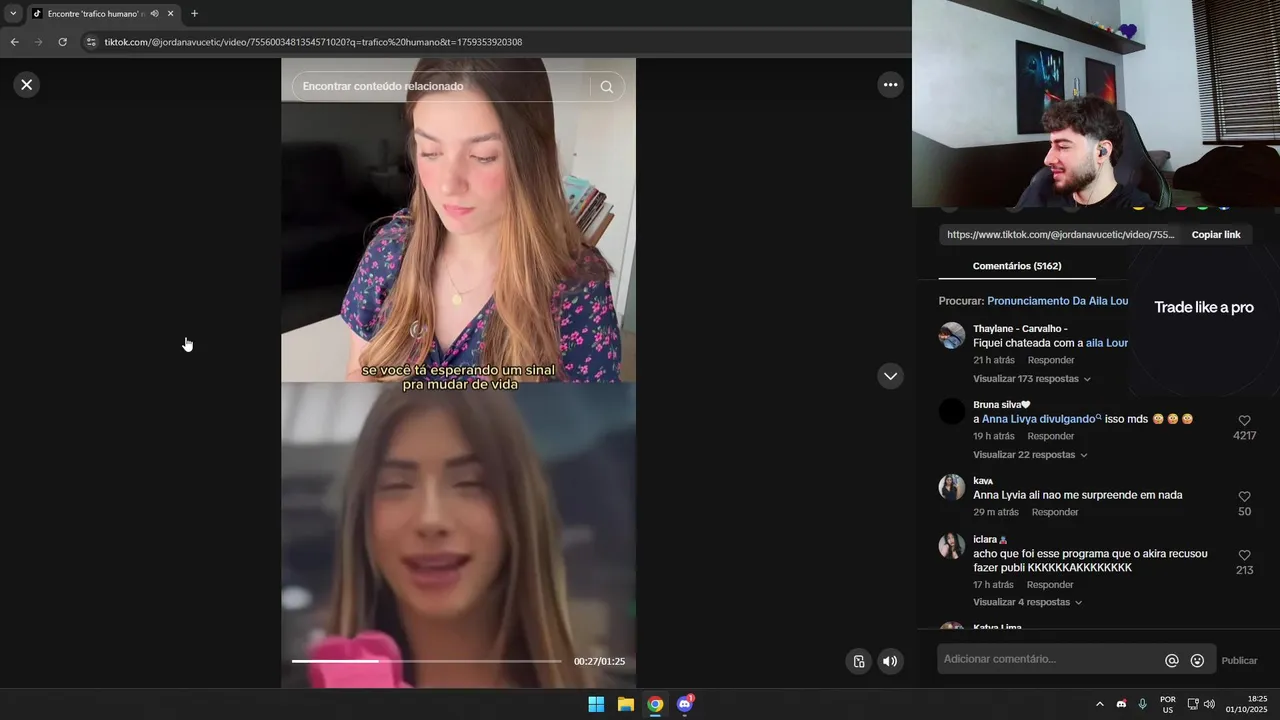Click the @ mention icon in comment box
The height and width of the screenshot is (720, 1280).
tap(1172, 661)
